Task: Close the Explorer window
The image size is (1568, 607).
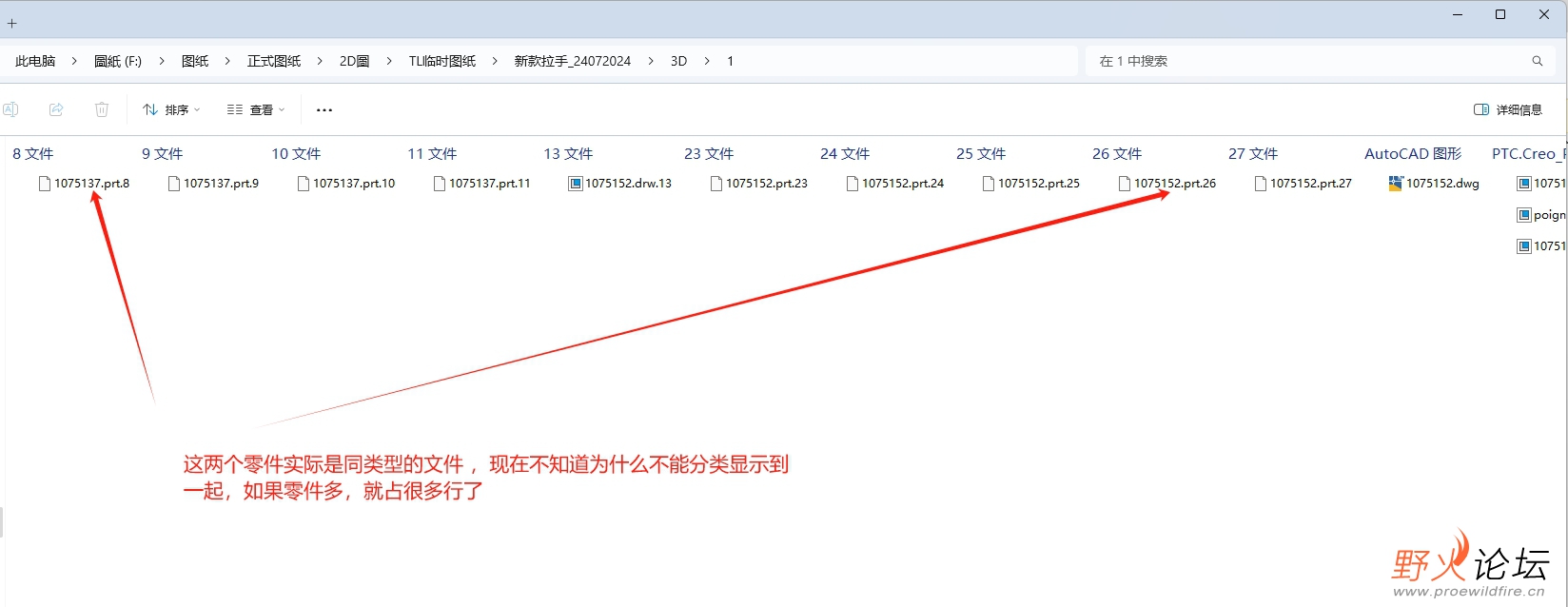Action: pos(1544,14)
